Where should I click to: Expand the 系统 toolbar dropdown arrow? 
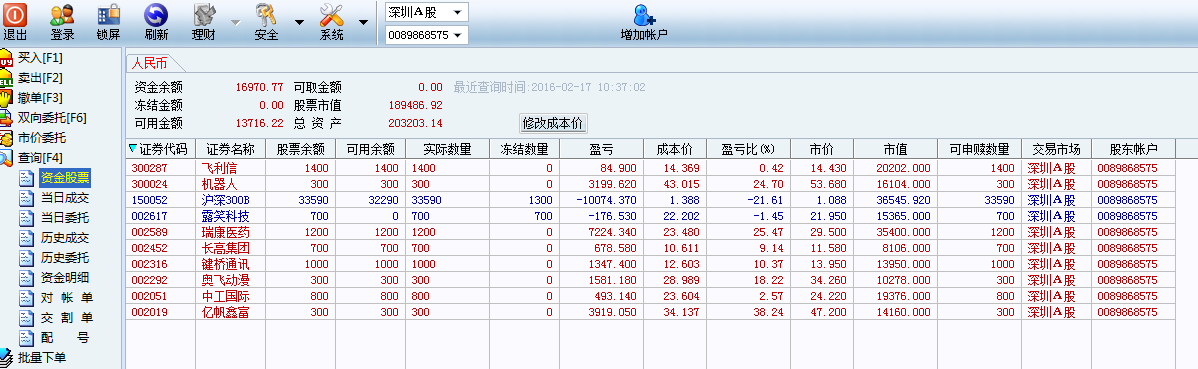(x=363, y=22)
